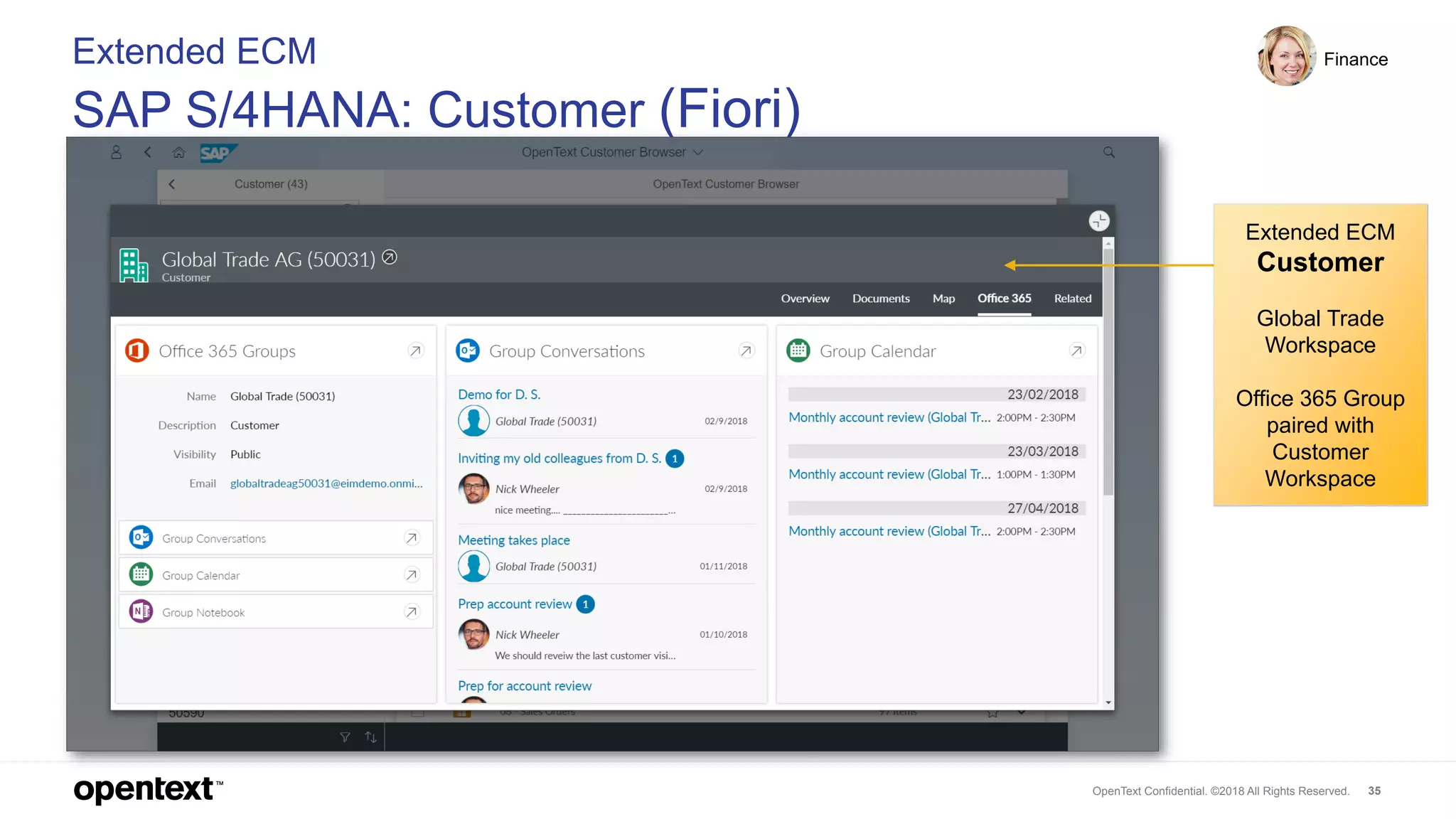1456x819 pixels.
Task: Open the group email address link
Action: [326, 483]
